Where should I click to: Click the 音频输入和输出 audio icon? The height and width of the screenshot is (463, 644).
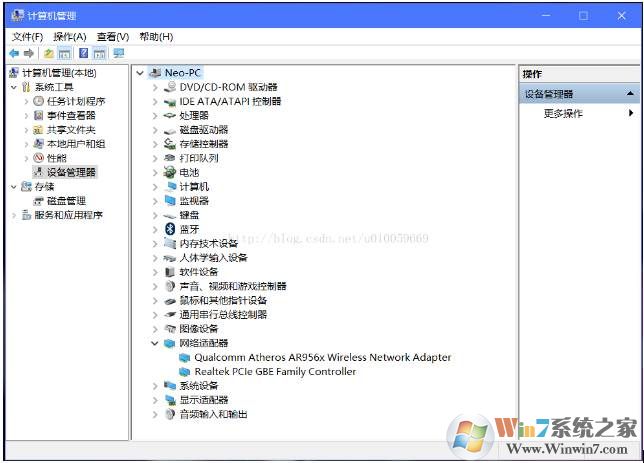point(170,414)
